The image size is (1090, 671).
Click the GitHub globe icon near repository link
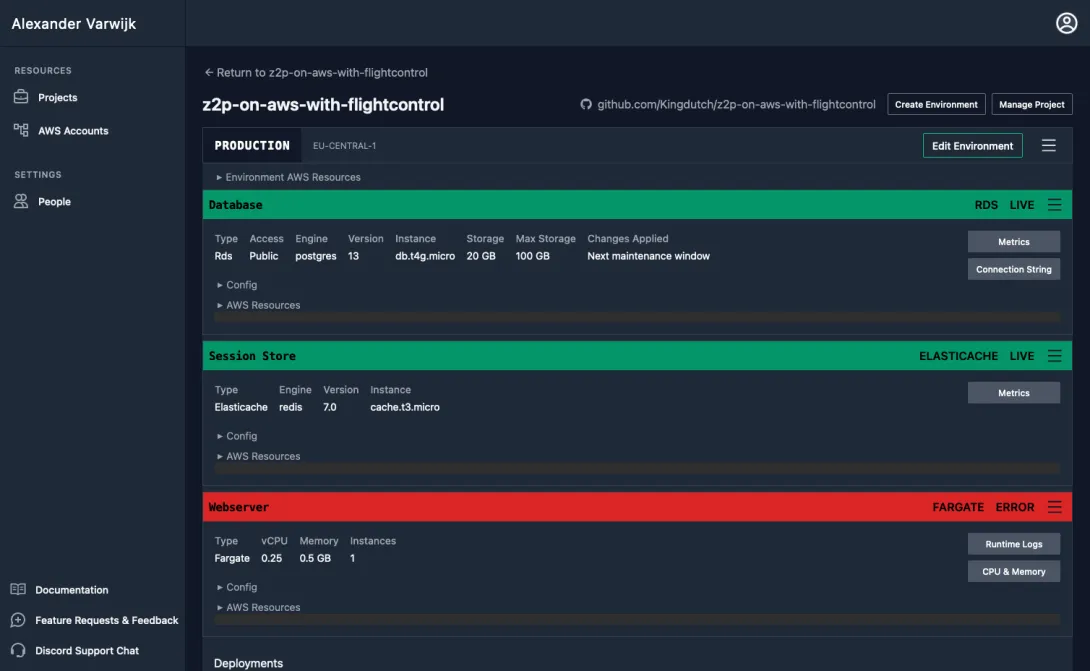(584, 103)
